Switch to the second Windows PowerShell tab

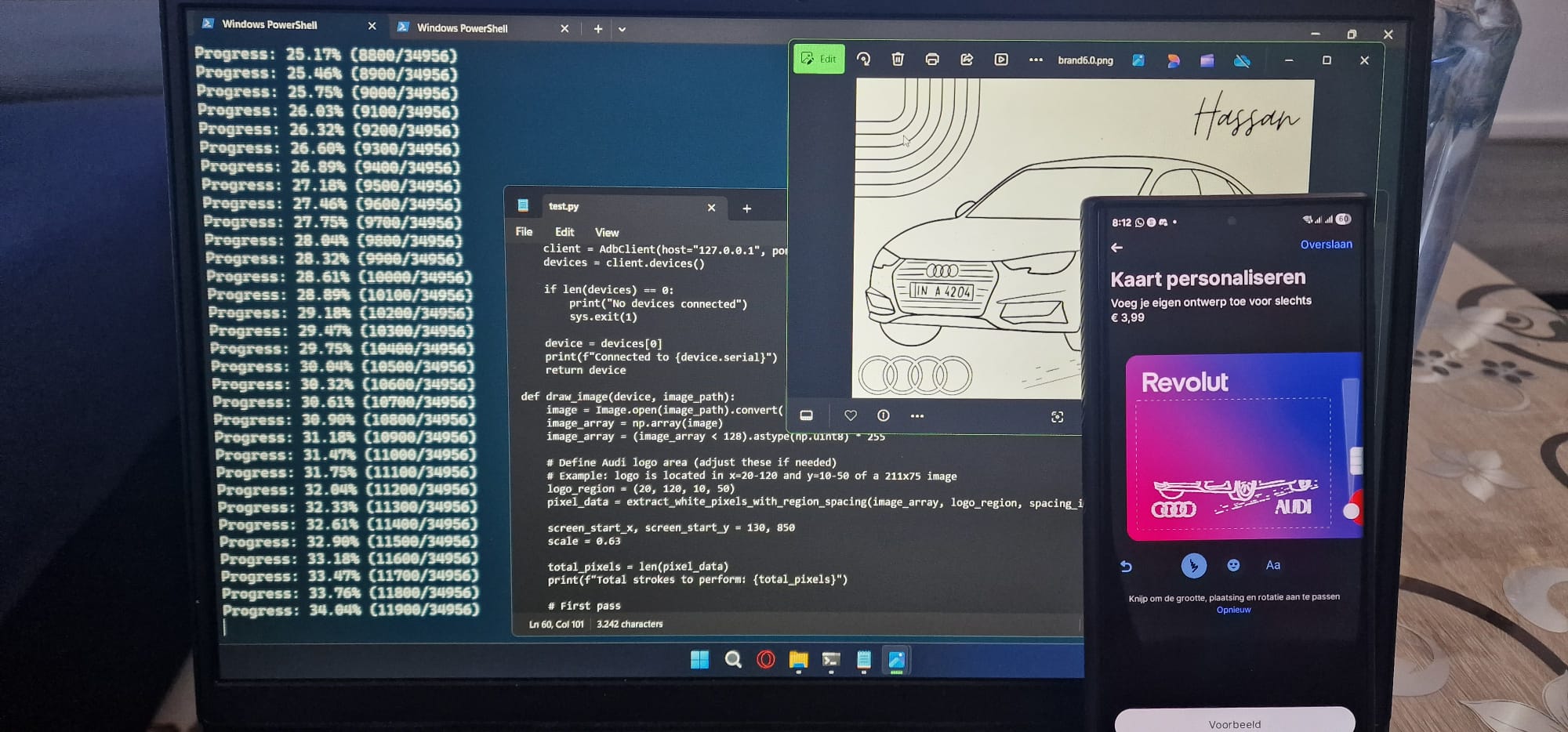(463, 28)
